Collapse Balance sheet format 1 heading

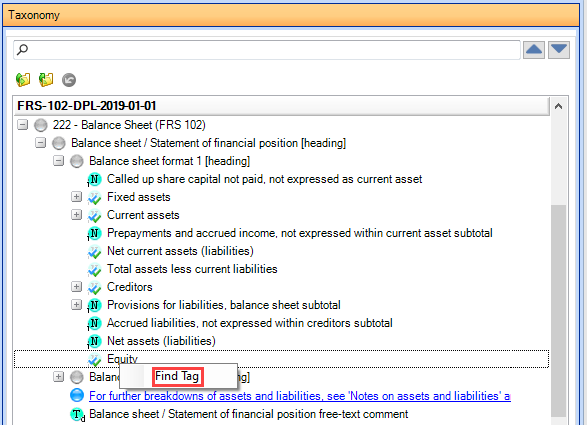point(58,161)
